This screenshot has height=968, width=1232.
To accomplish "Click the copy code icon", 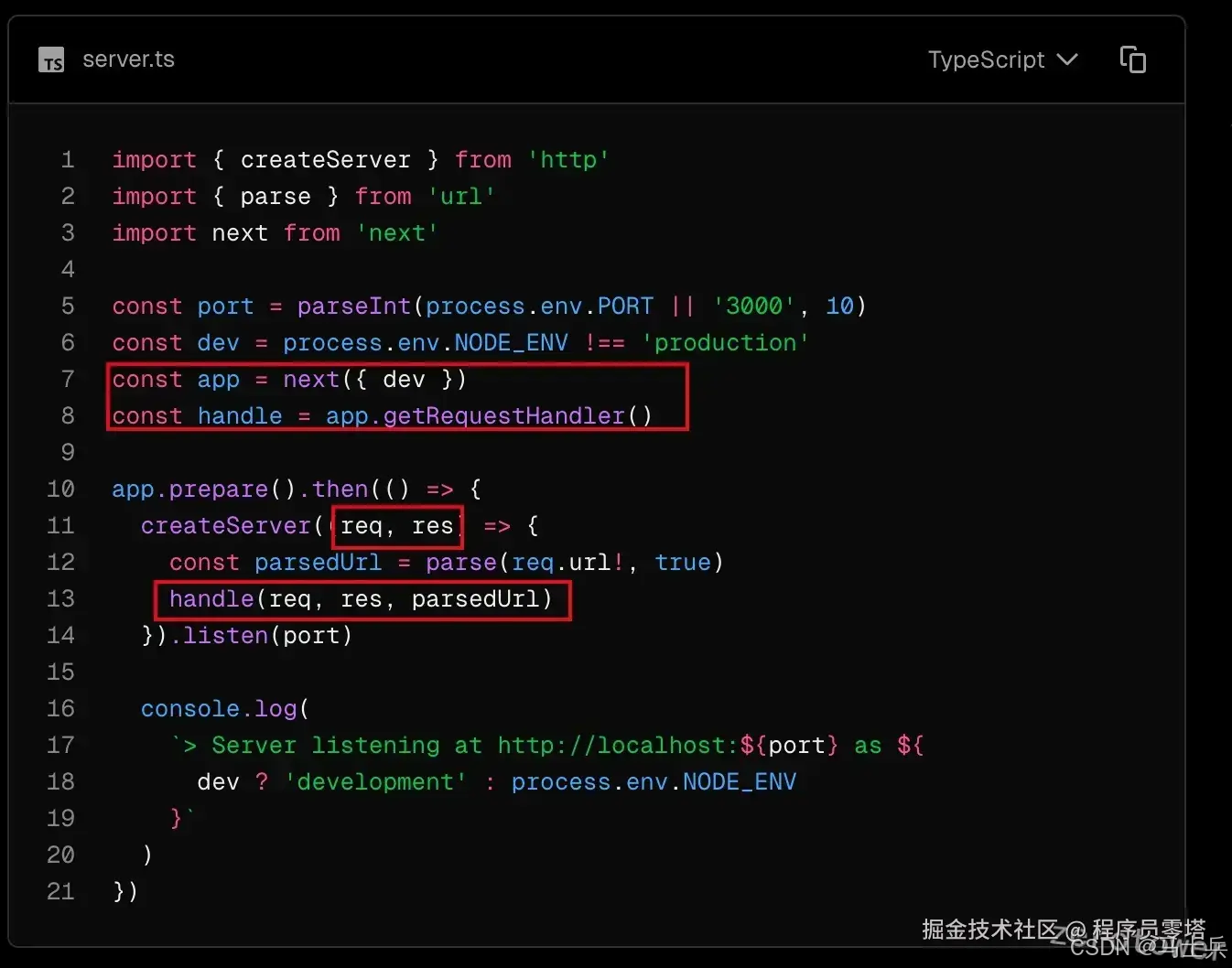I will (x=1132, y=59).
